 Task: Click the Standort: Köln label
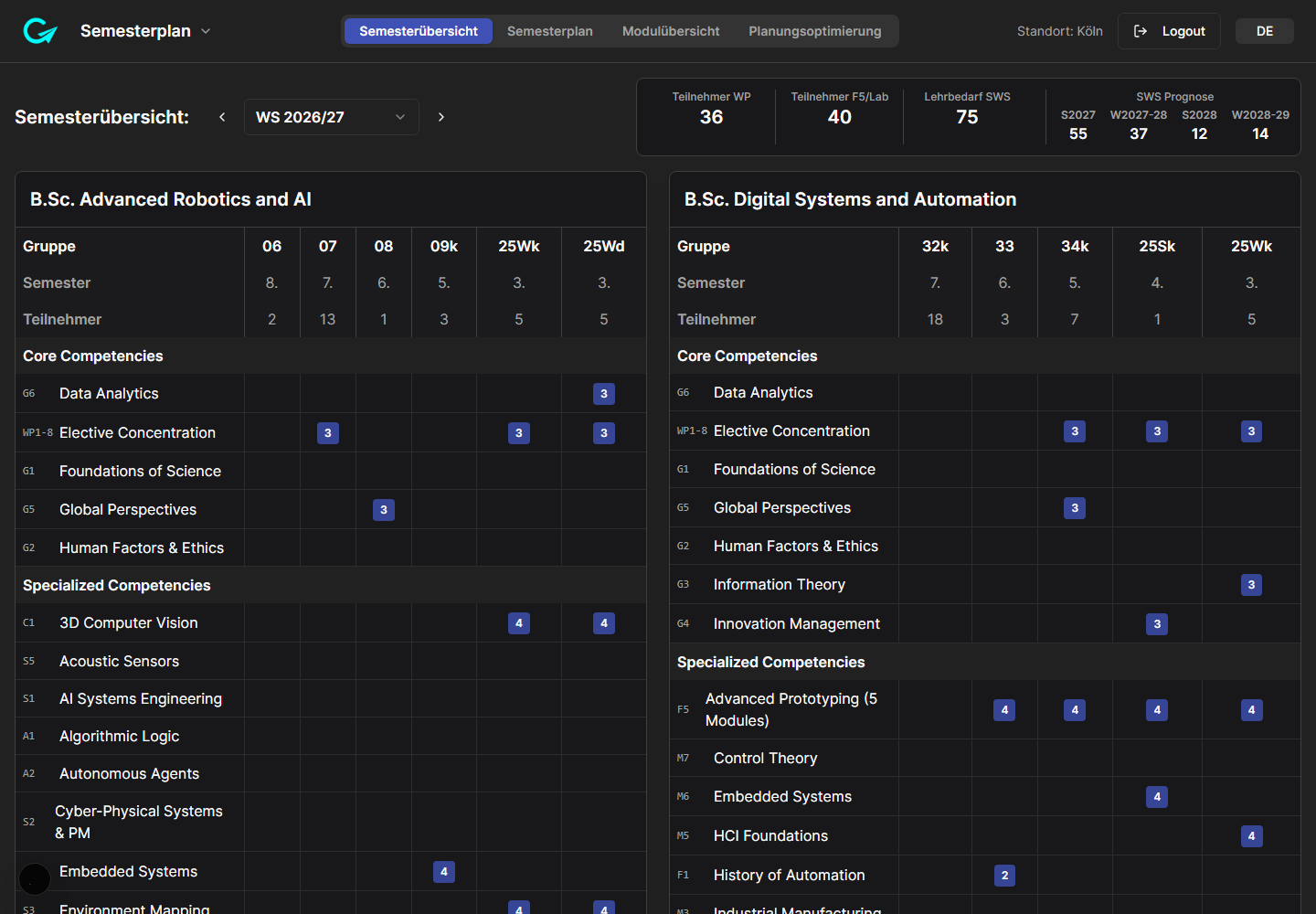click(x=1060, y=31)
